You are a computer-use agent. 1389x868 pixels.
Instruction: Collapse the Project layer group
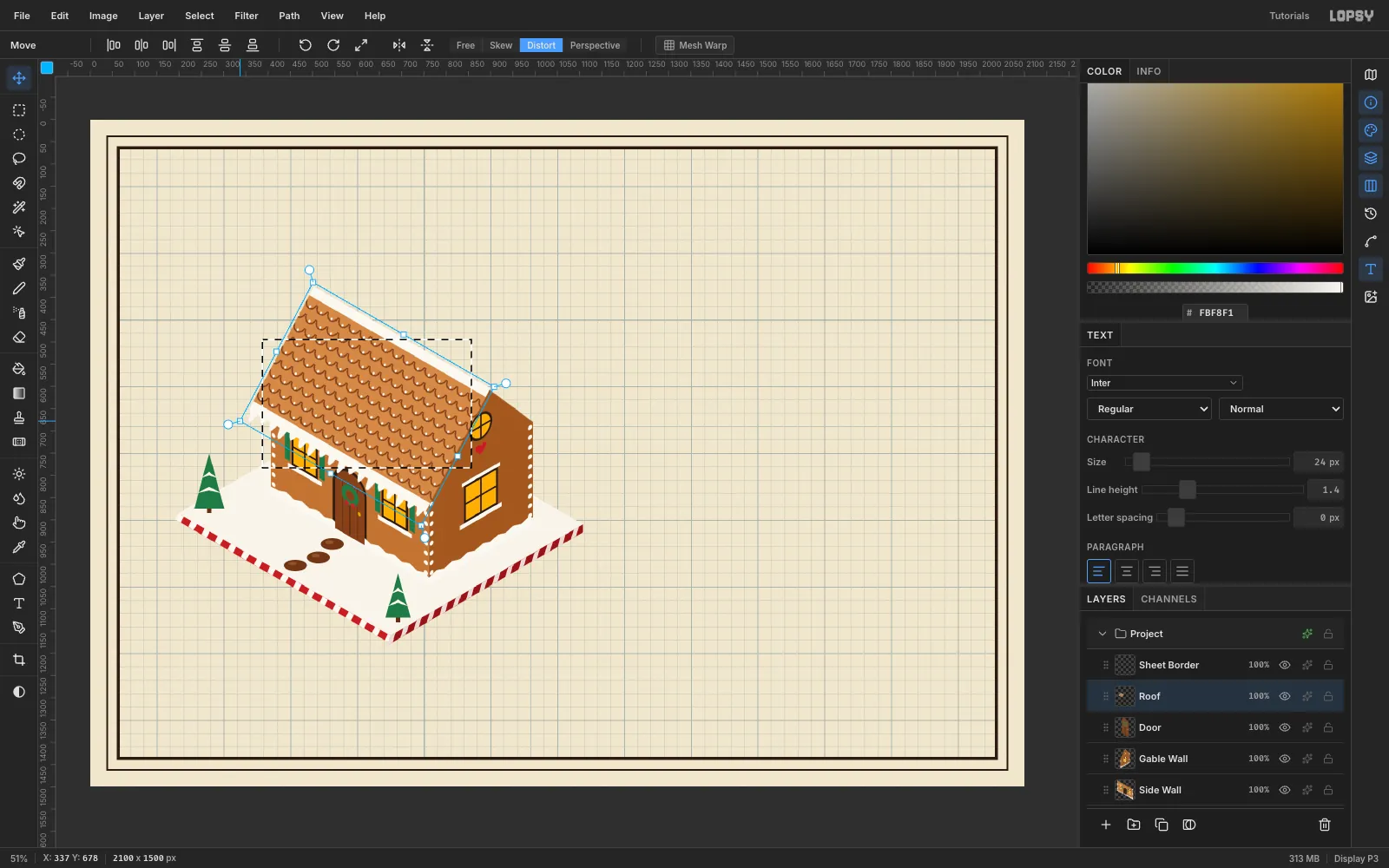coord(1103,634)
